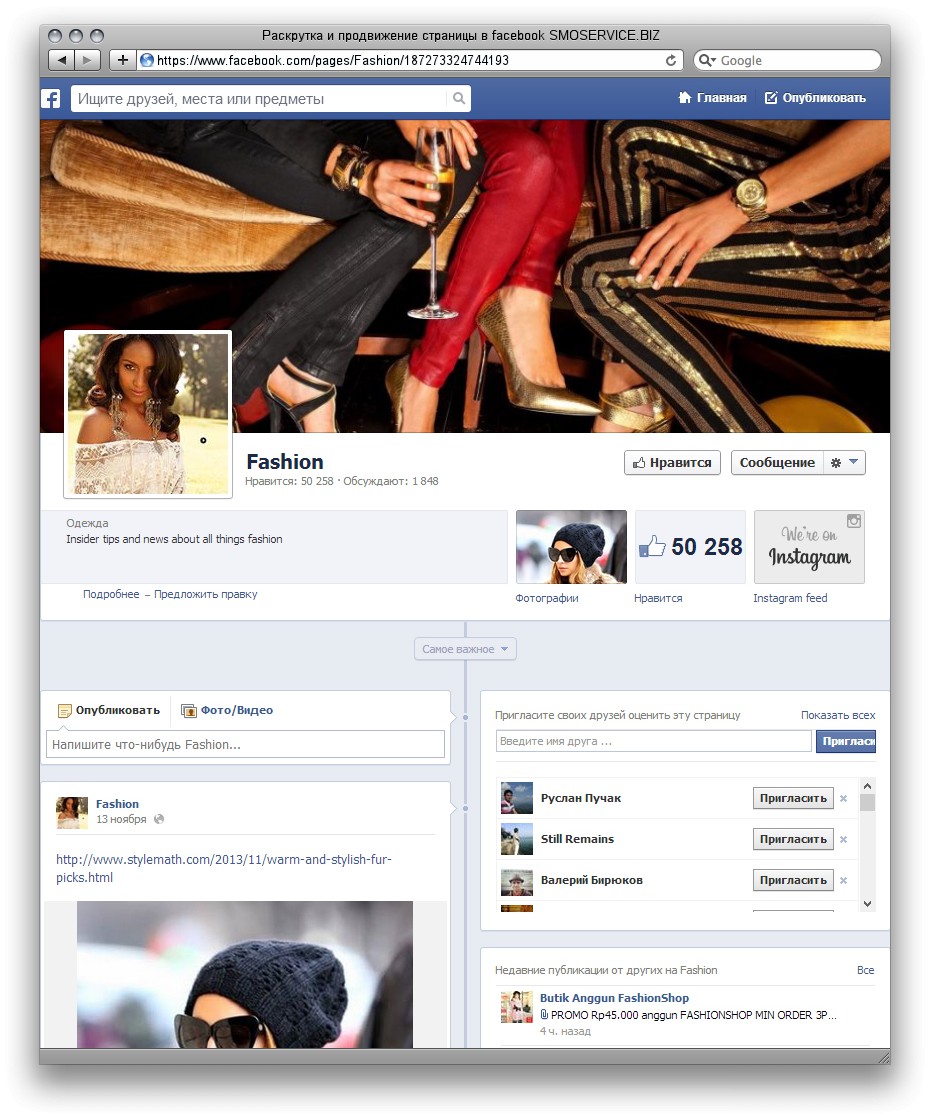
Task: Click Валерий Бирюков avatar
Action: pos(517,880)
